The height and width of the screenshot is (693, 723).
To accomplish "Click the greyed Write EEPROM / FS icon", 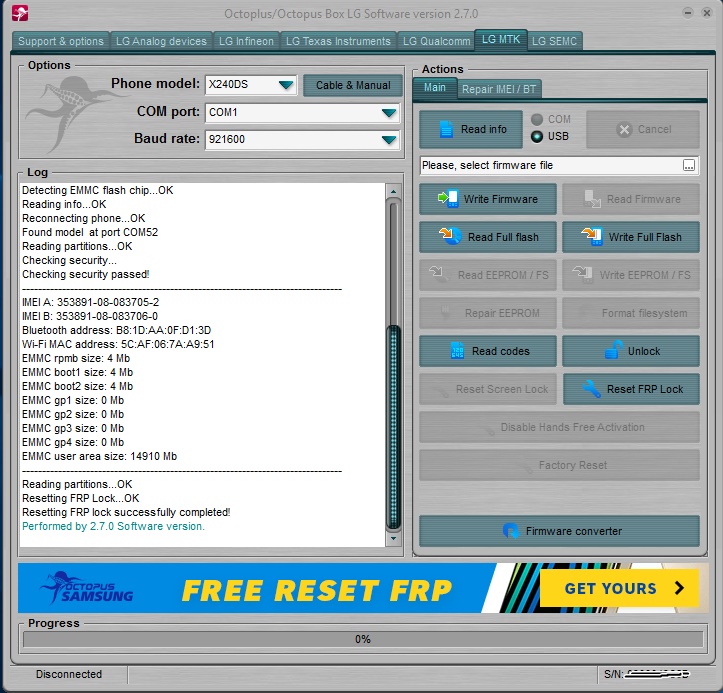I will tap(582, 274).
